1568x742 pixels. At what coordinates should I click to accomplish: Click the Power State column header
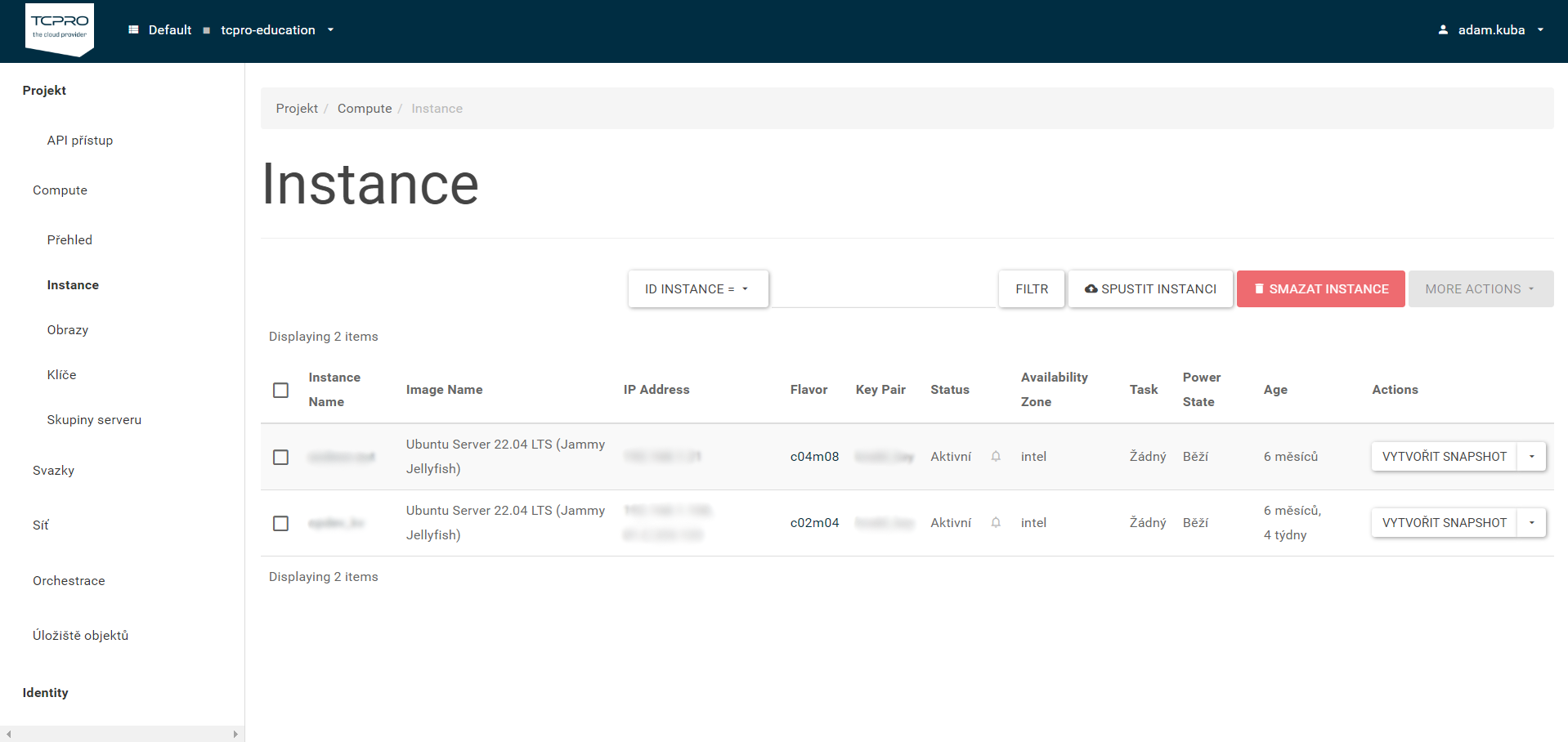tap(1201, 390)
